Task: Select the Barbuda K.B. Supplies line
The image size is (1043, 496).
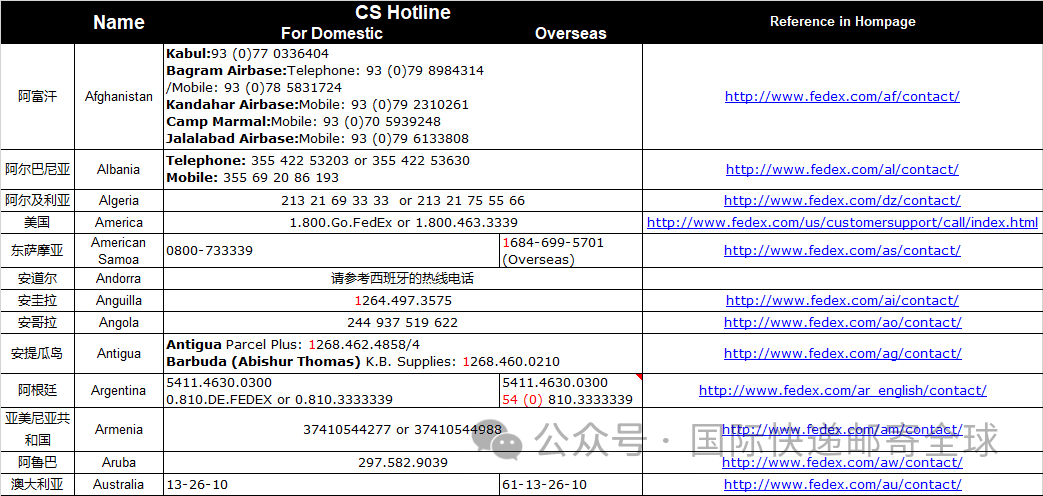Action: point(363,362)
